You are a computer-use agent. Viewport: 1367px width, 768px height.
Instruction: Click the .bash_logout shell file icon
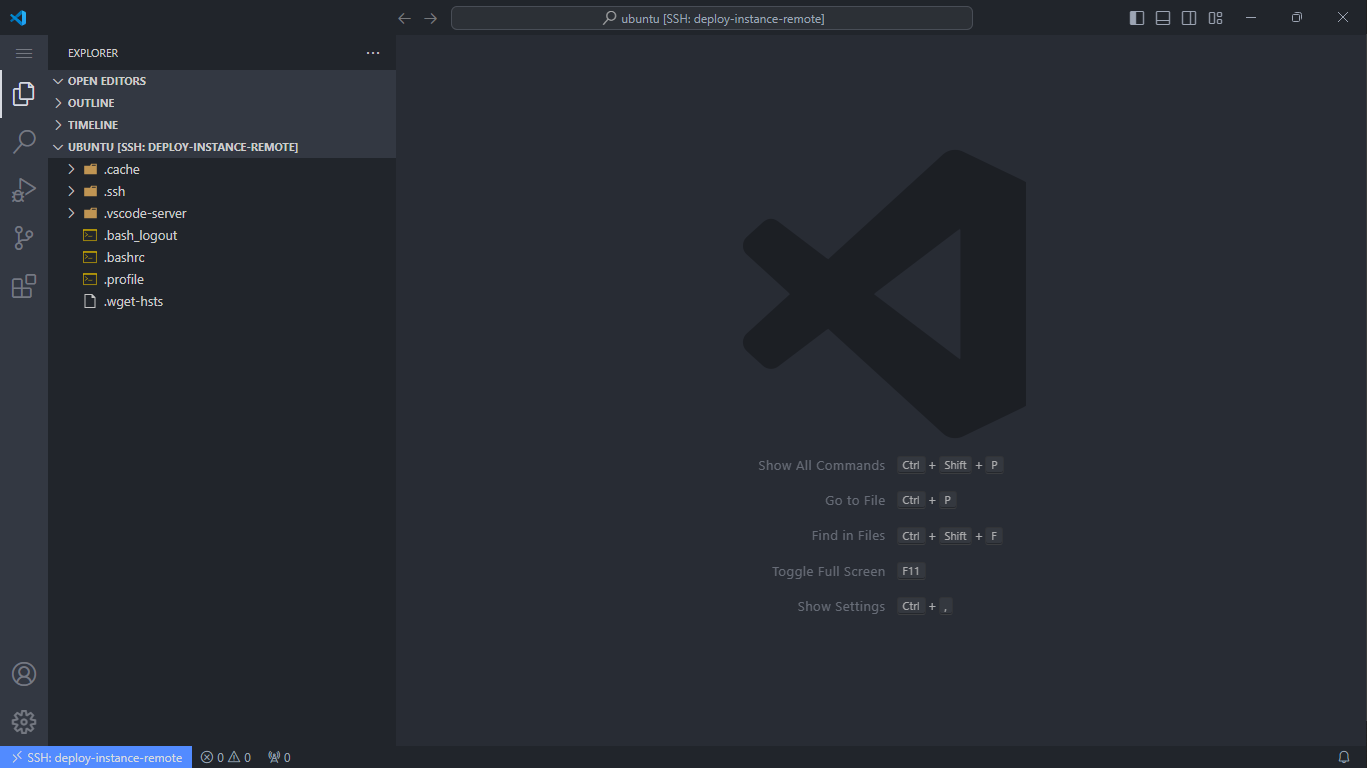click(90, 235)
